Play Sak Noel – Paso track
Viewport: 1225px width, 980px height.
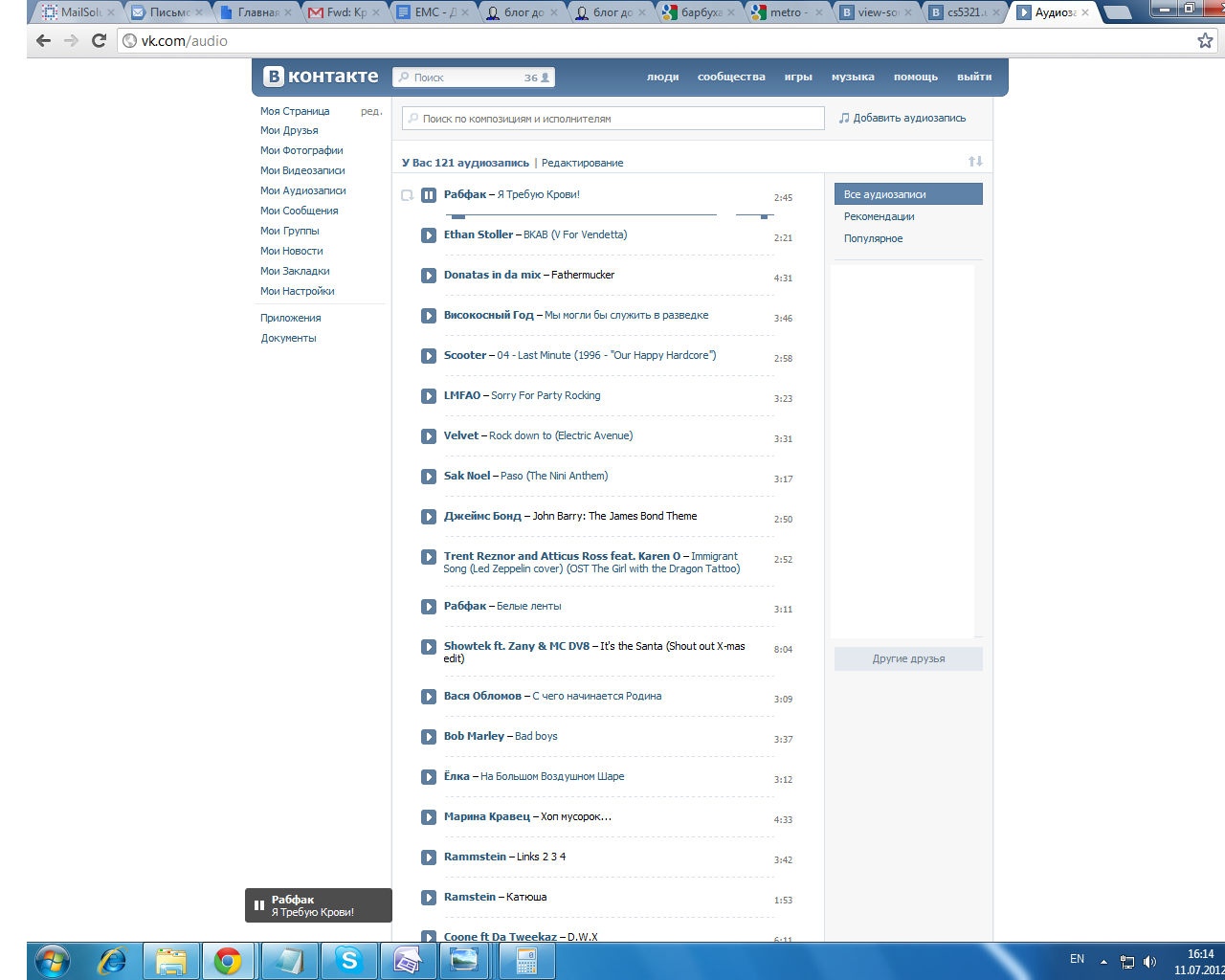(x=429, y=477)
